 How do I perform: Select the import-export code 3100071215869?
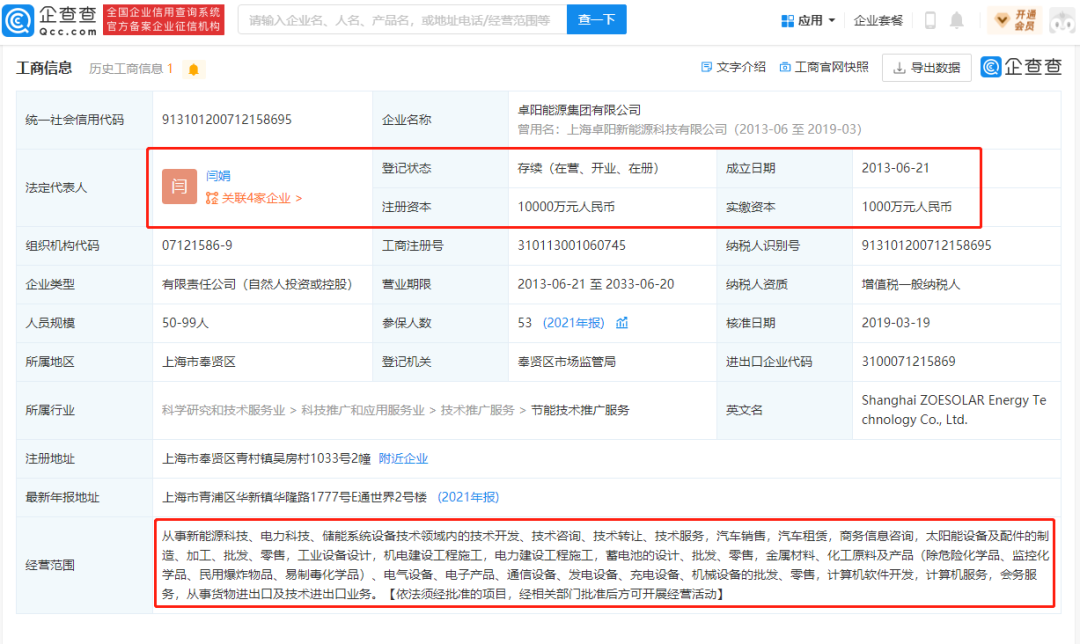point(908,362)
